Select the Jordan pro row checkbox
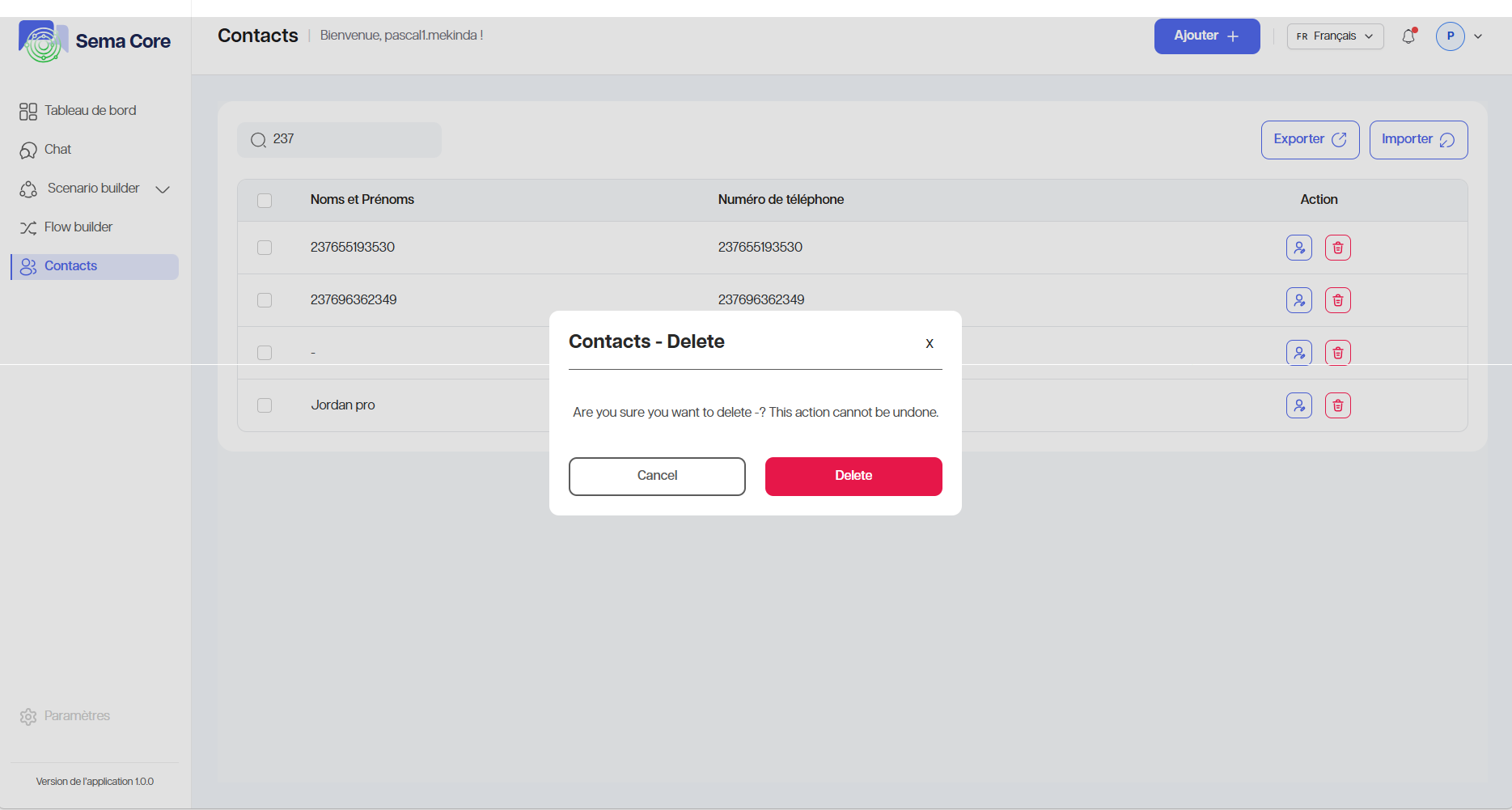1512x810 pixels. pos(265,405)
